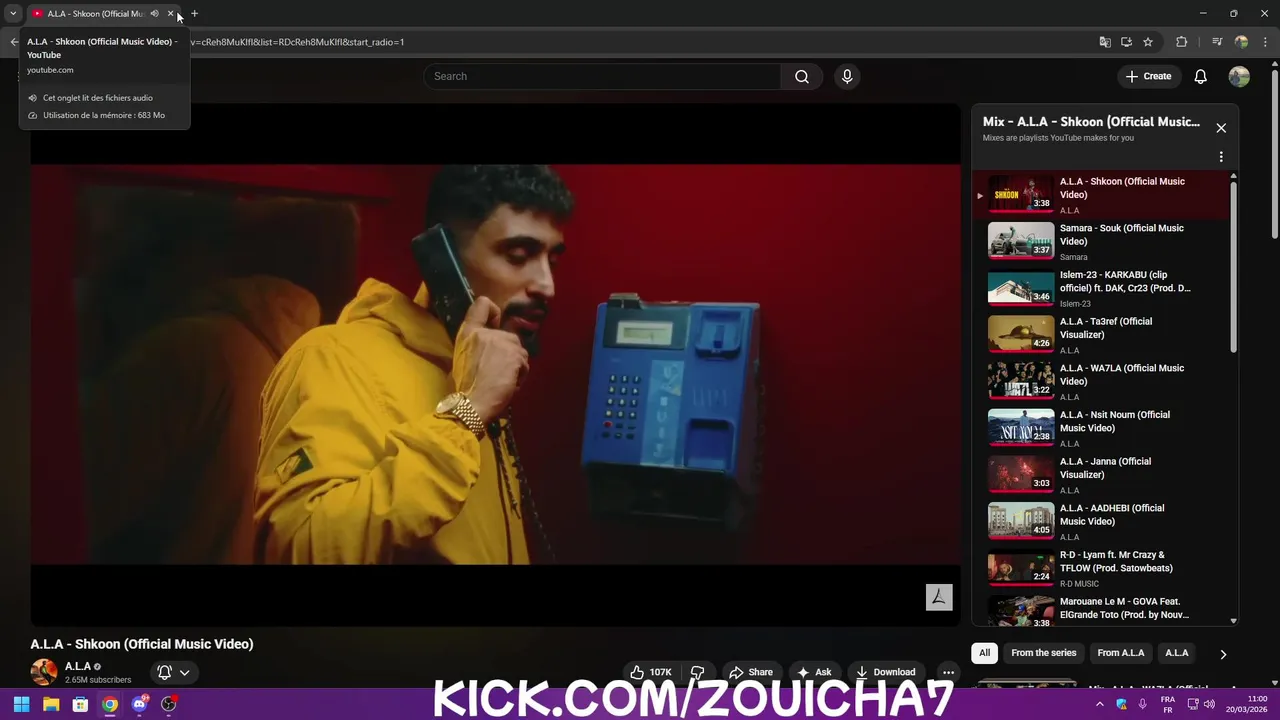Viewport: 1280px width, 720px height.
Task: Click the Ask button
Action: coord(814,672)
